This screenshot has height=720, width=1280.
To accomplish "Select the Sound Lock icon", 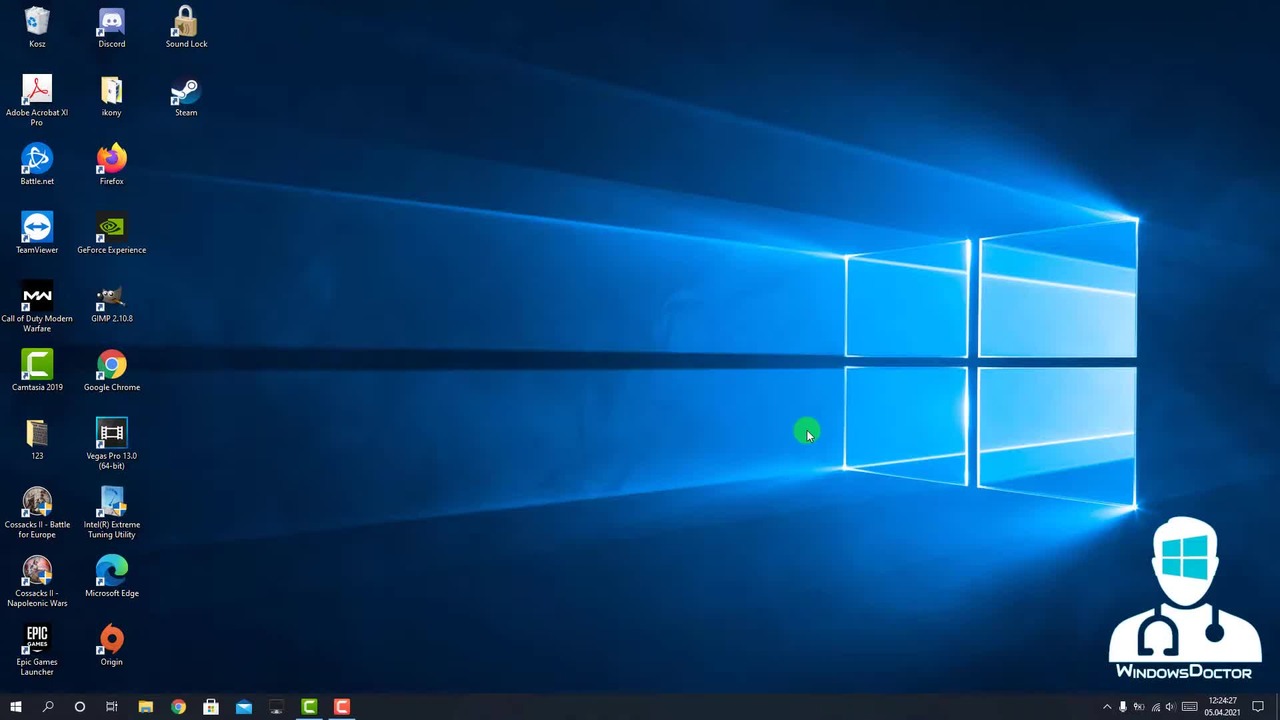I will click(186, 28).
